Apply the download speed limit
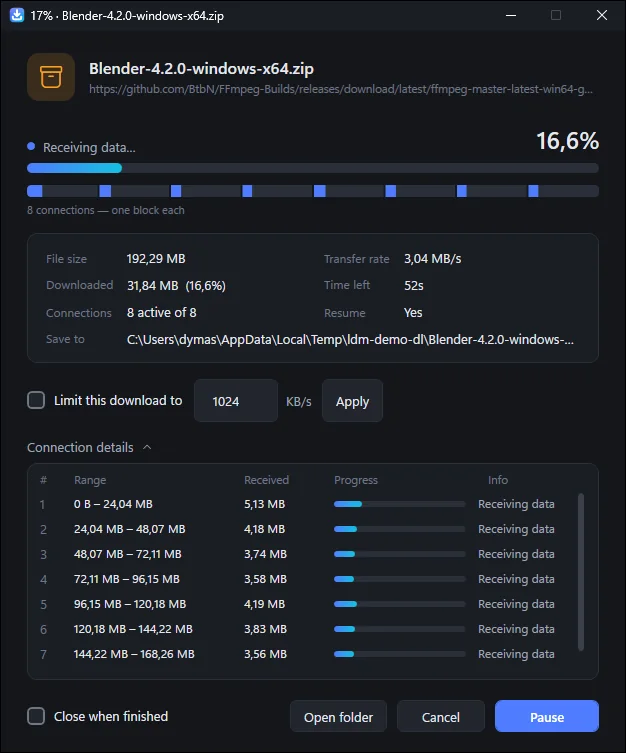Viewport: 626px width, 753px height. (x=352, y=401)
